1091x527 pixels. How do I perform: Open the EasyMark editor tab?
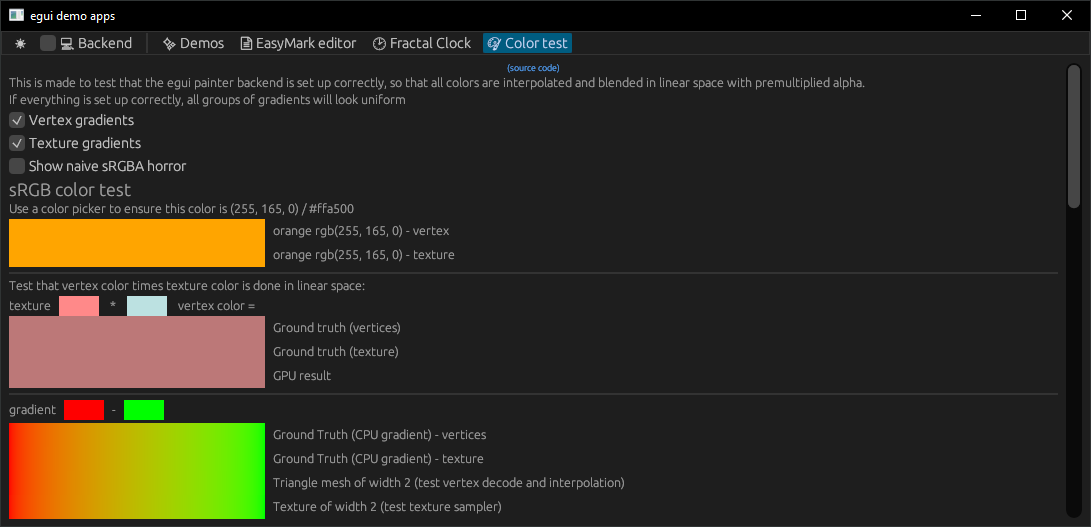[x=298, y=43]
